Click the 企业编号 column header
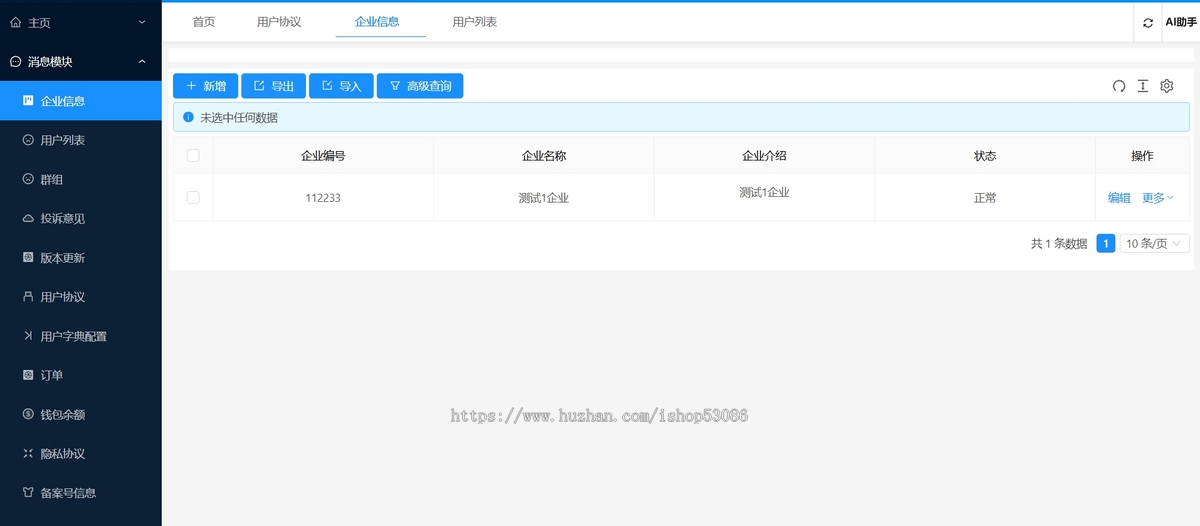The height and width of the screenshot is (526, 1200). 324,156
